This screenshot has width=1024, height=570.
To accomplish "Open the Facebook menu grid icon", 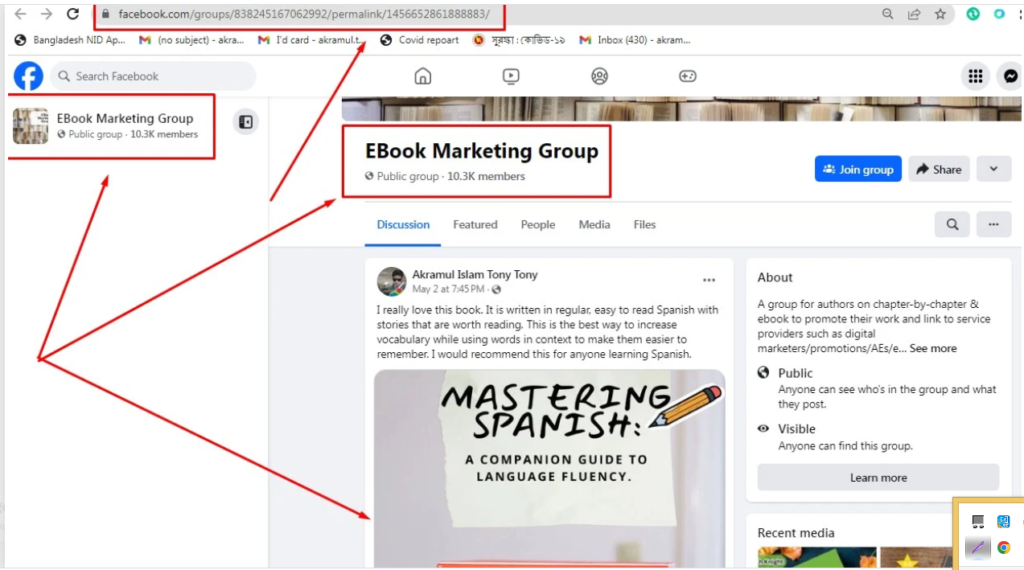I will 976,76.
